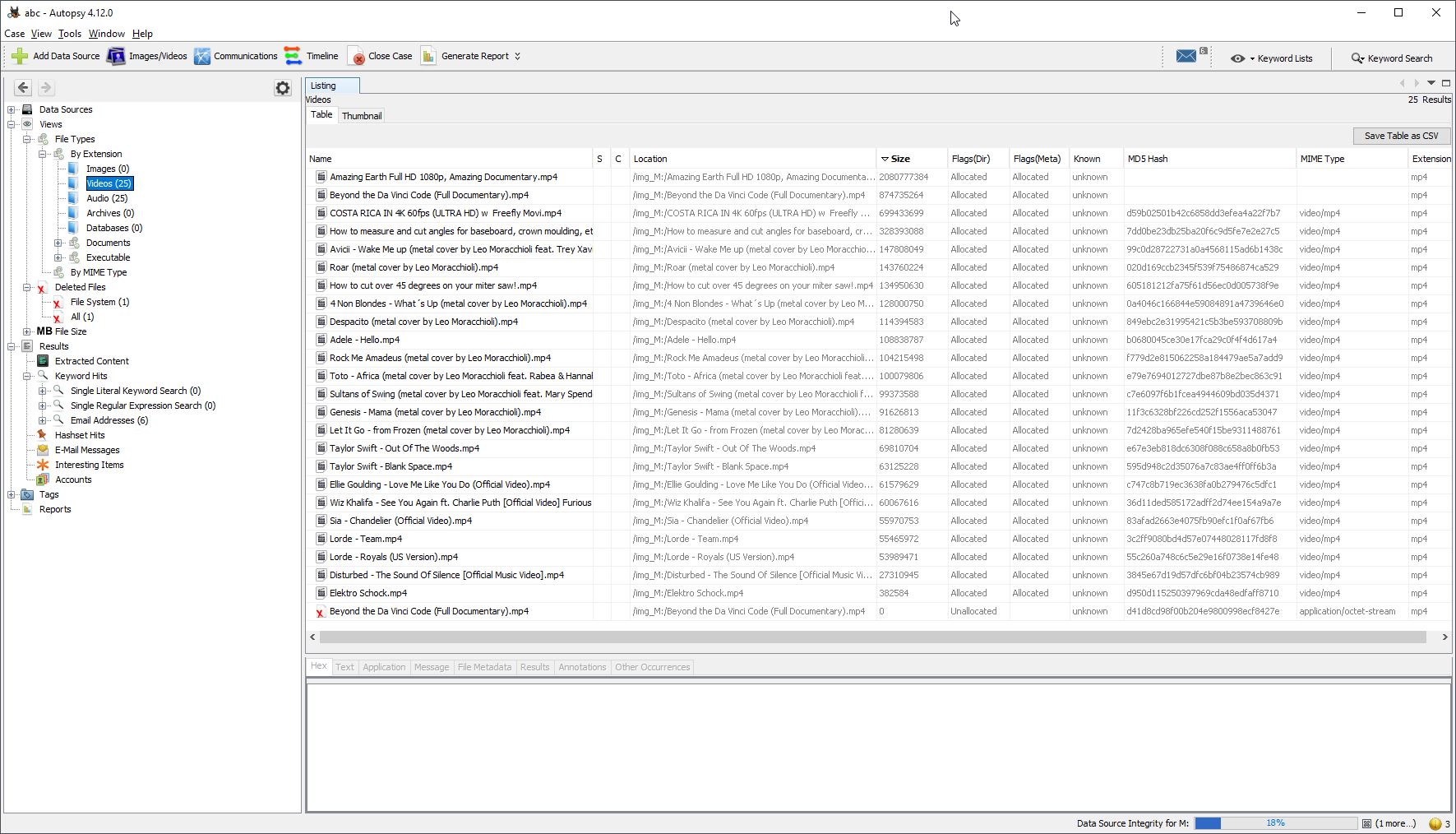
Task: Open the Generate Report dropdown arrow
Action: (517, 56)
